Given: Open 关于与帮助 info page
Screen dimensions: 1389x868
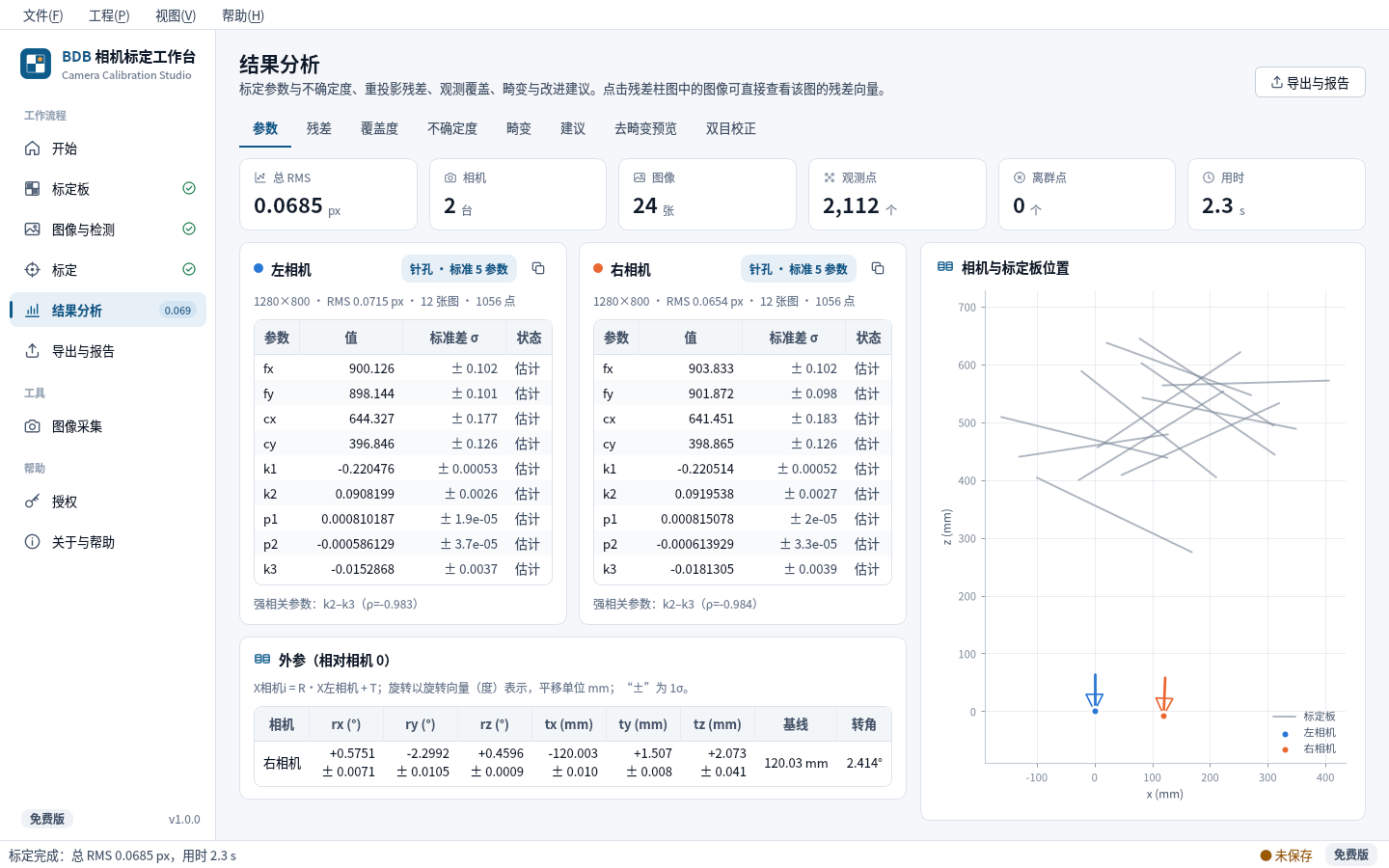Looking at the screenshot, I should tap(108, 542).
